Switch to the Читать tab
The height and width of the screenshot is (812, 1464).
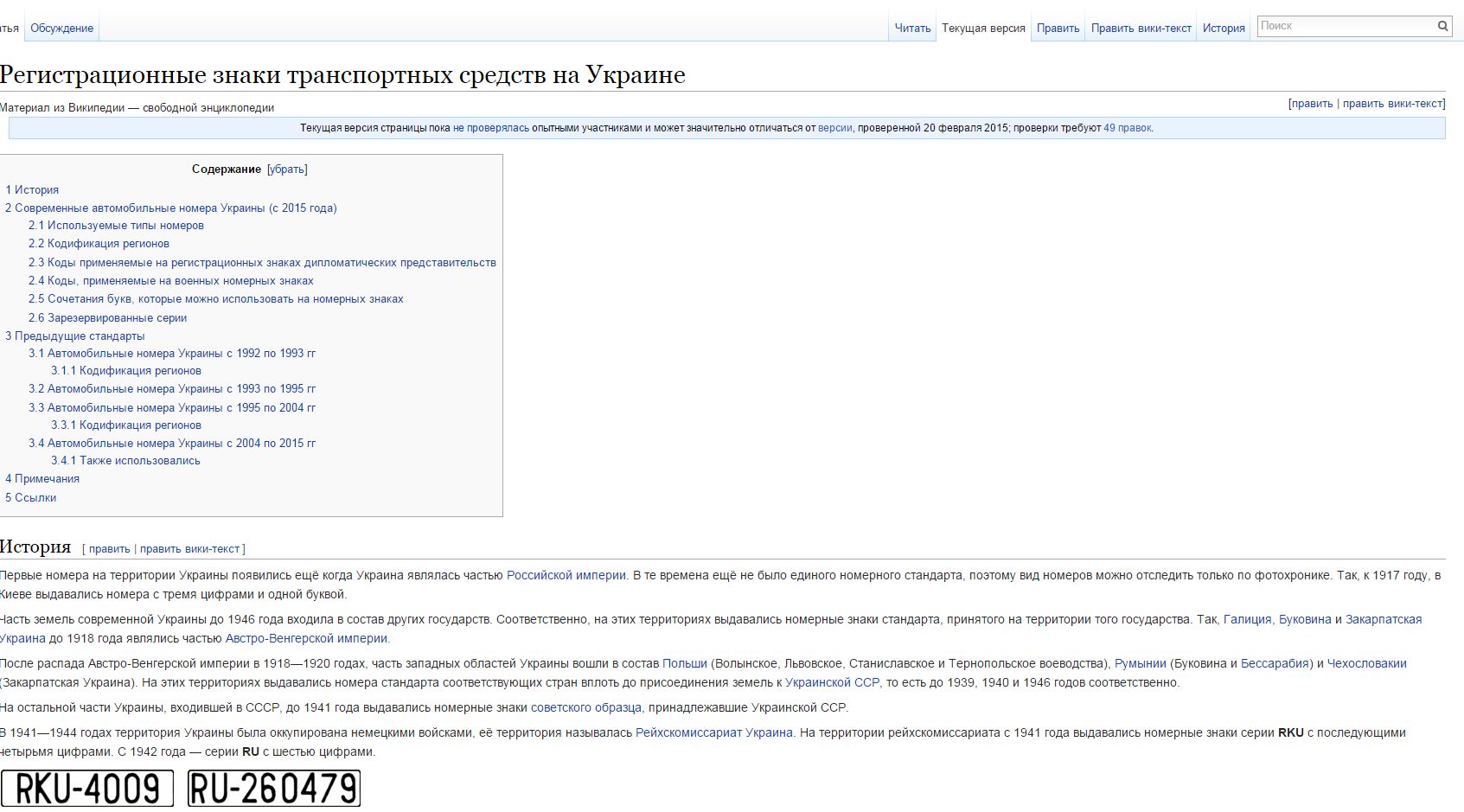[912, 29]
